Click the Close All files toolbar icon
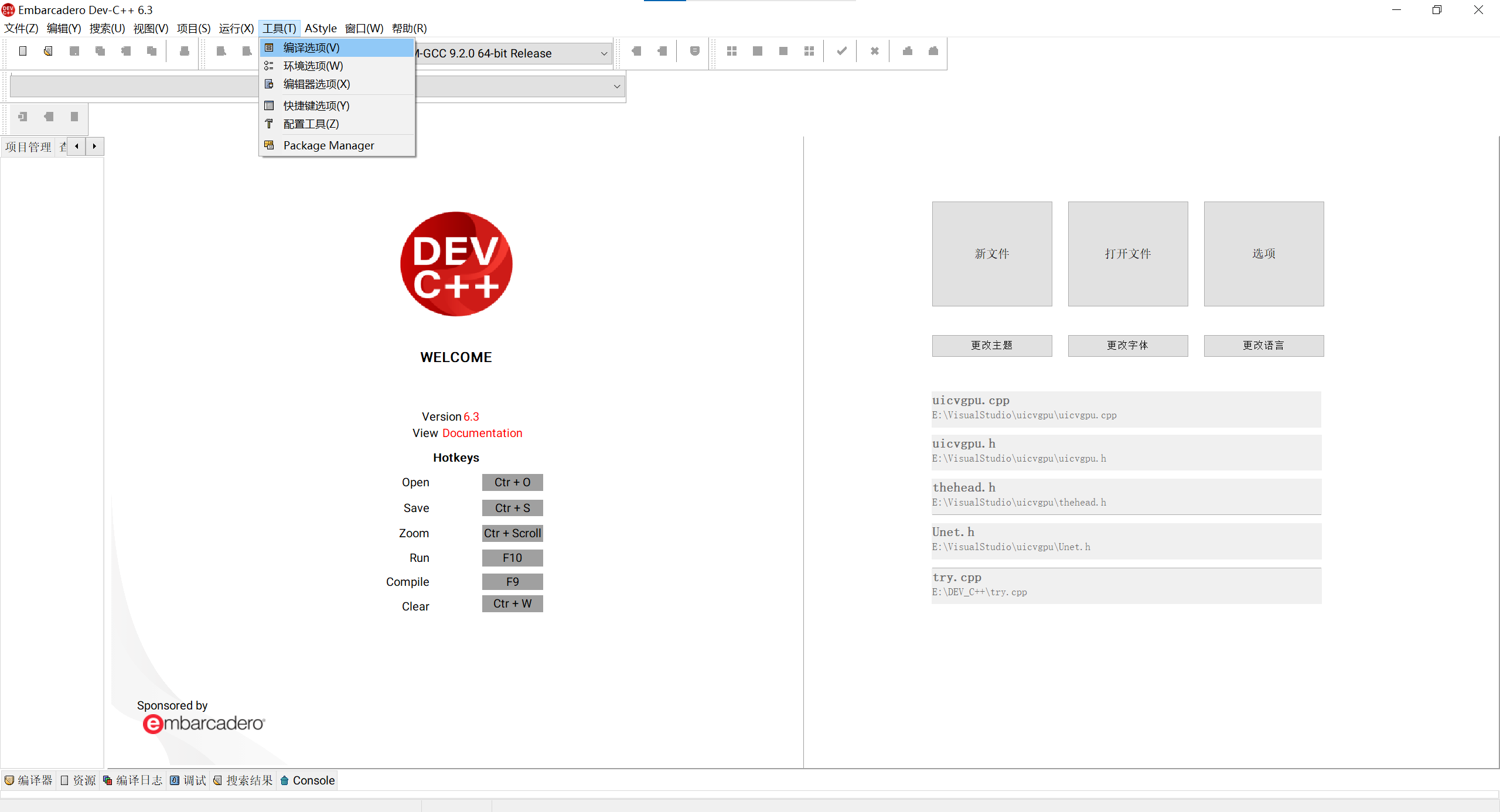Screen dimensions: 1500x812 click(152, 51)
